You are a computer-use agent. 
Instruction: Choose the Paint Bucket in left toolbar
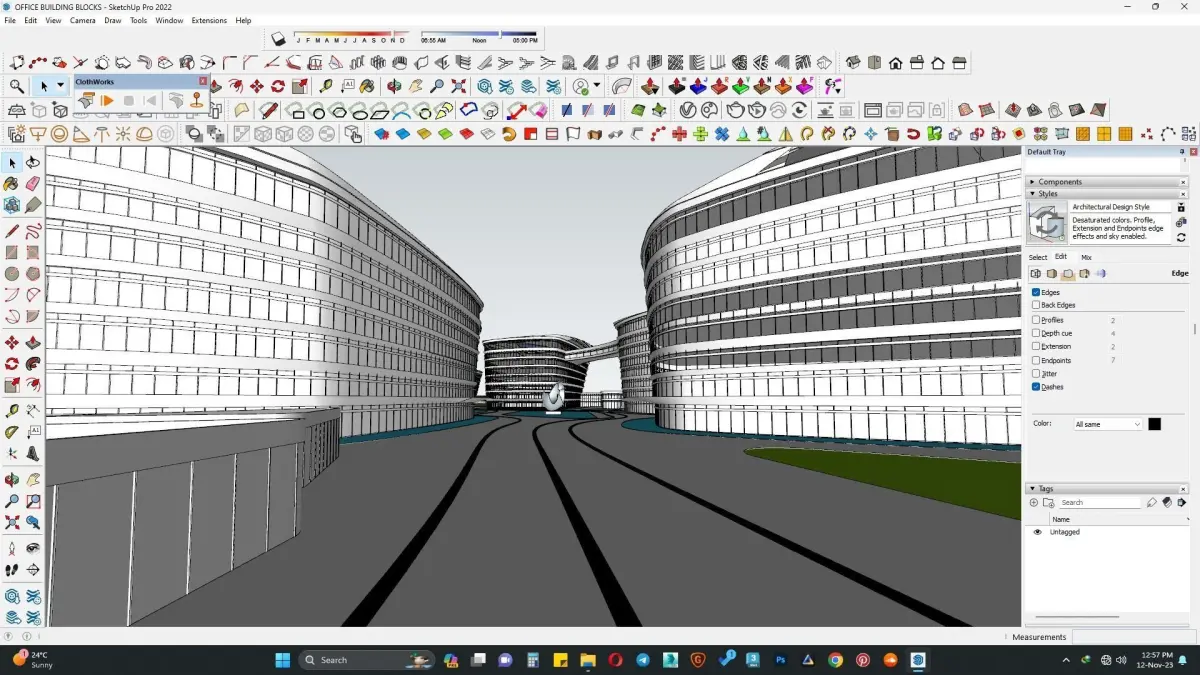click(x=12, y=184)
